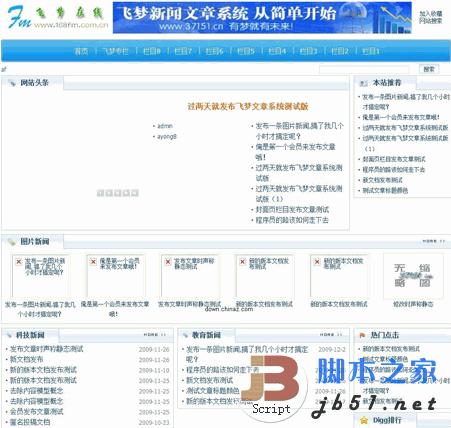Jump to slide 5 in headline slideshow
451x428 pixels.
[x=134, y=193]
